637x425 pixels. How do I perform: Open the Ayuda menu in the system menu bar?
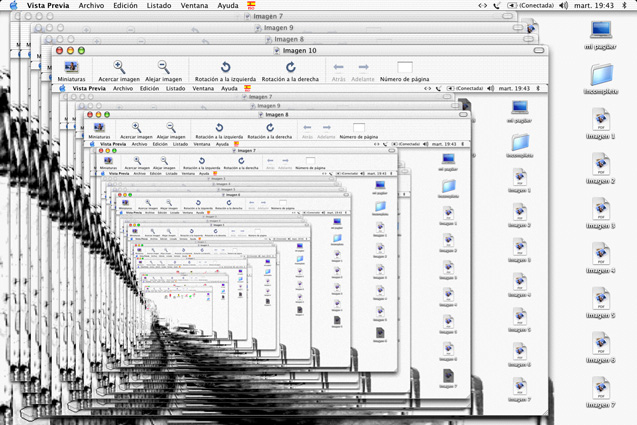[228, 5]
